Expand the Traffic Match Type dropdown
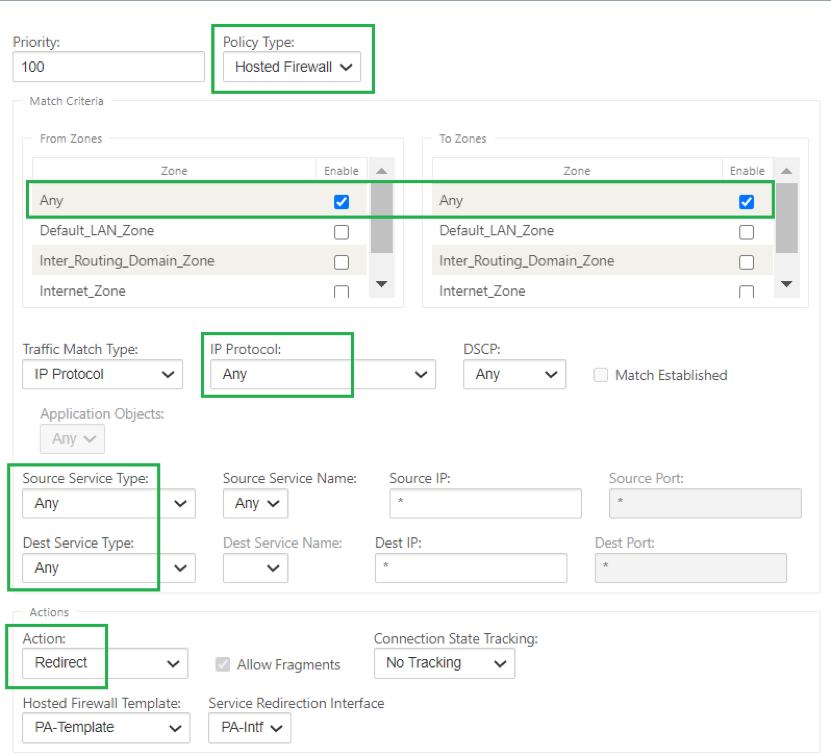831x756 pixels. pos(102,374)
